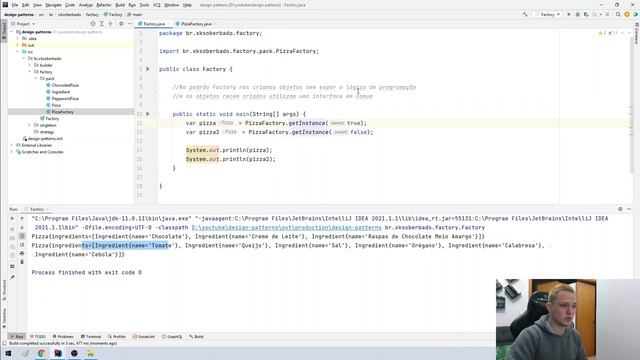Open Favorites side panel button
The image size is (640, 360).
(x=4, y=318)
